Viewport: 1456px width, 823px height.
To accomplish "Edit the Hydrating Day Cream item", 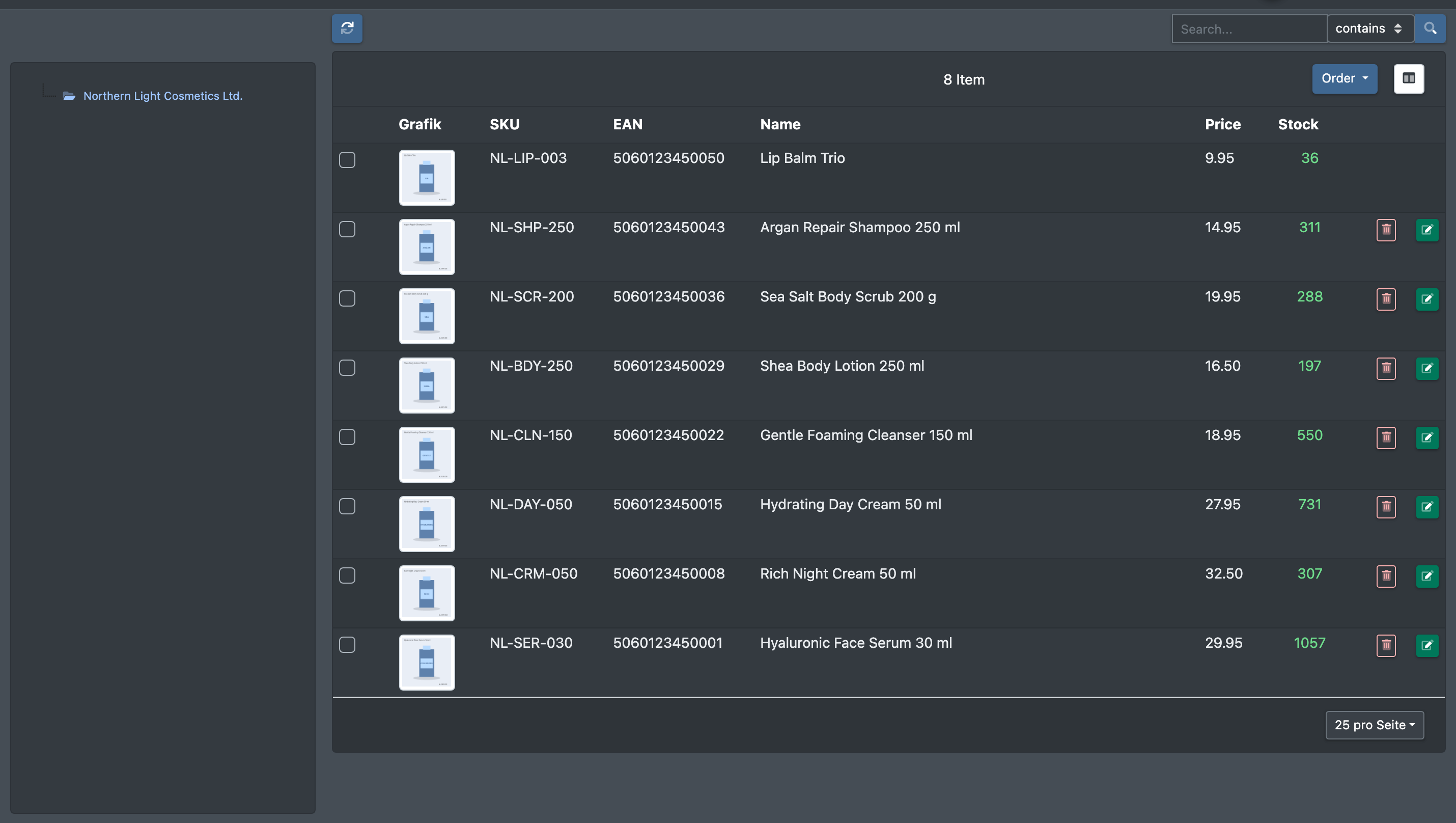I will (1427, 507).
